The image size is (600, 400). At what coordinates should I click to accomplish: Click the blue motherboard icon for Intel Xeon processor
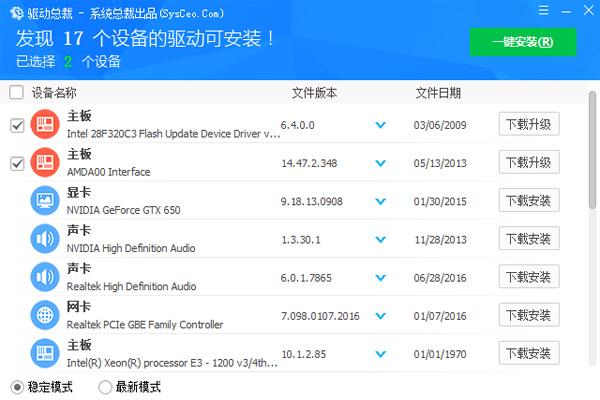(45, 353)
